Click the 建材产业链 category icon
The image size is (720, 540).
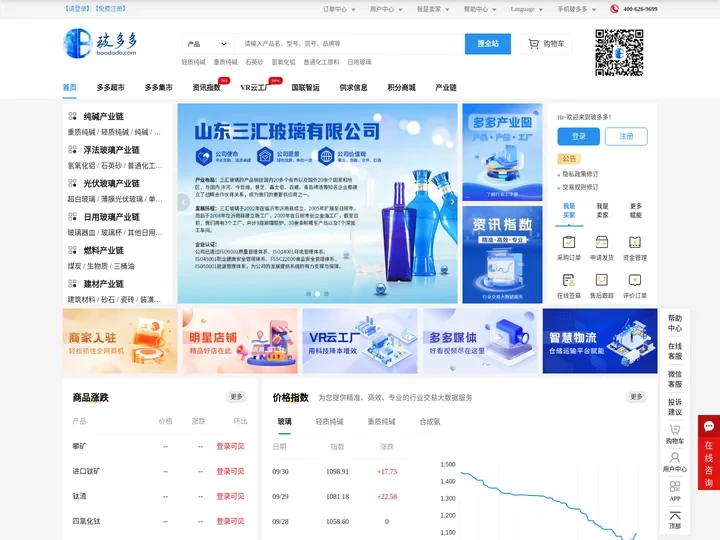click(x=72, y=284)
